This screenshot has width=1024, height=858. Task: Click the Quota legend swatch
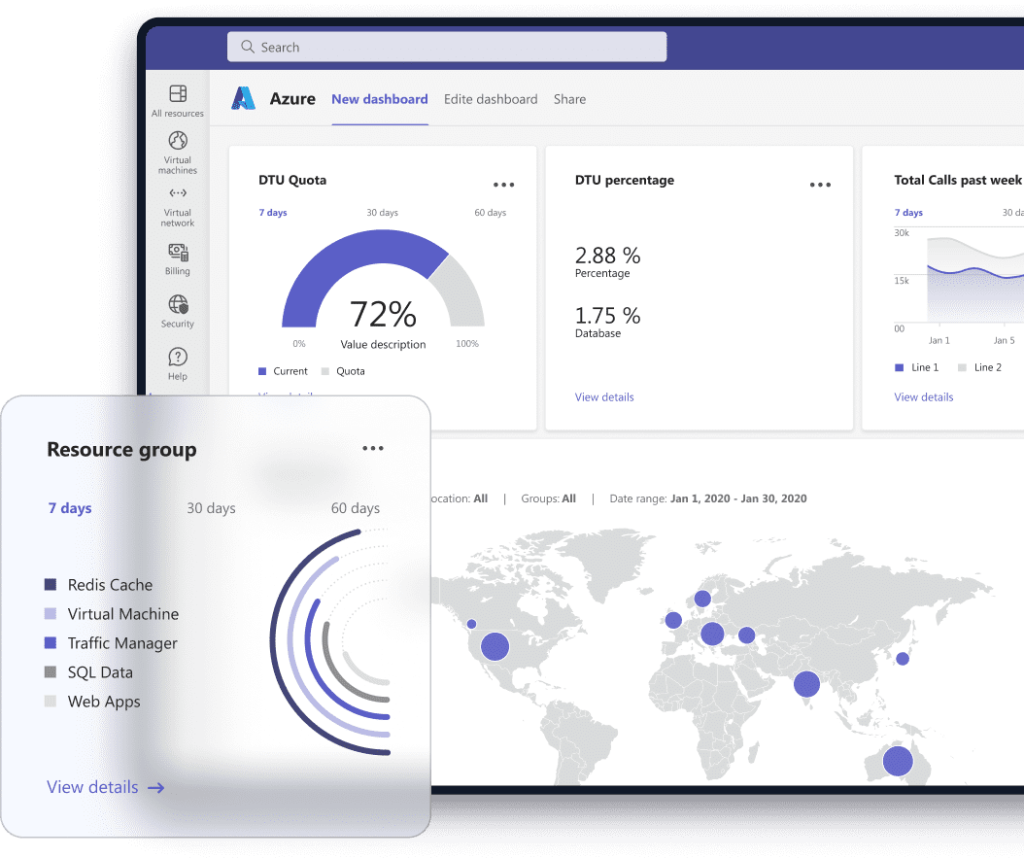[x=325, y=372]
